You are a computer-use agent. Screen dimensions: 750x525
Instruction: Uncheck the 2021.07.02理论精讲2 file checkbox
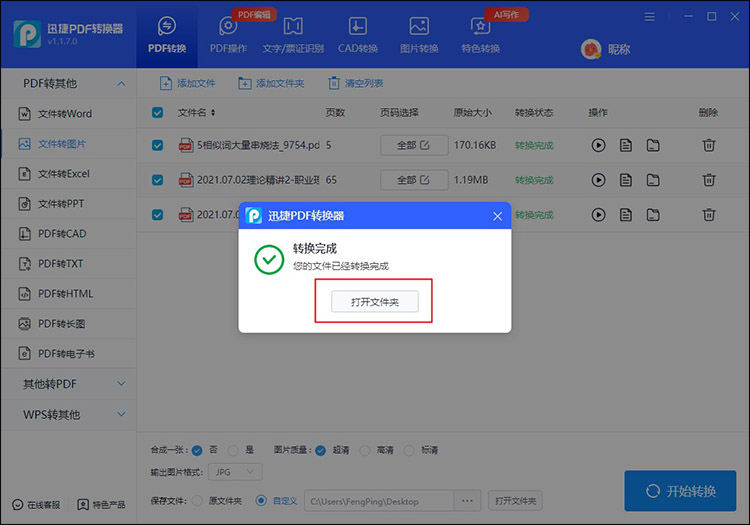pos(157,180)
